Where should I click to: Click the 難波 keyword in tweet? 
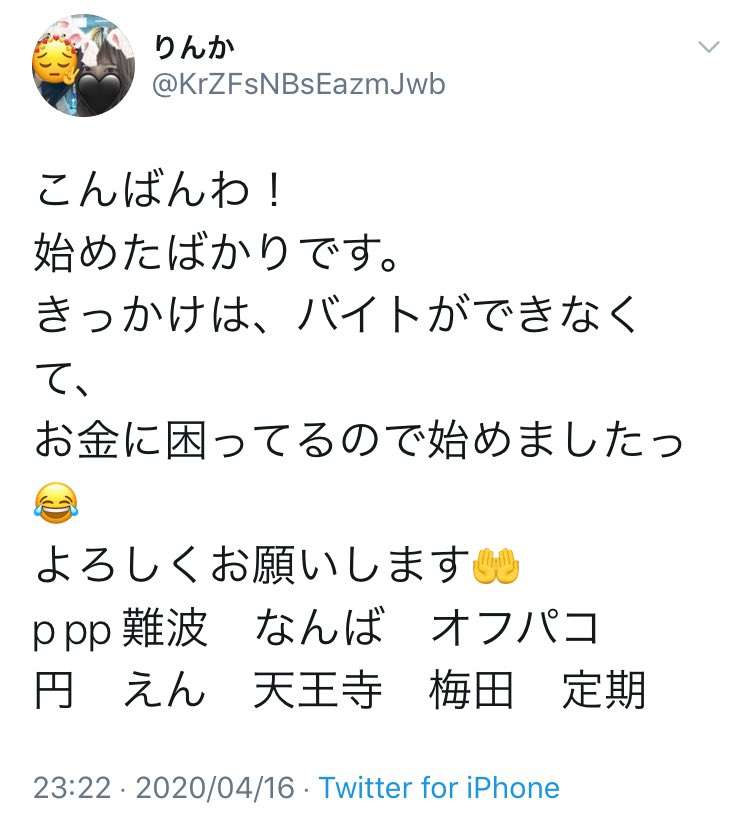(x=165, y=627)
